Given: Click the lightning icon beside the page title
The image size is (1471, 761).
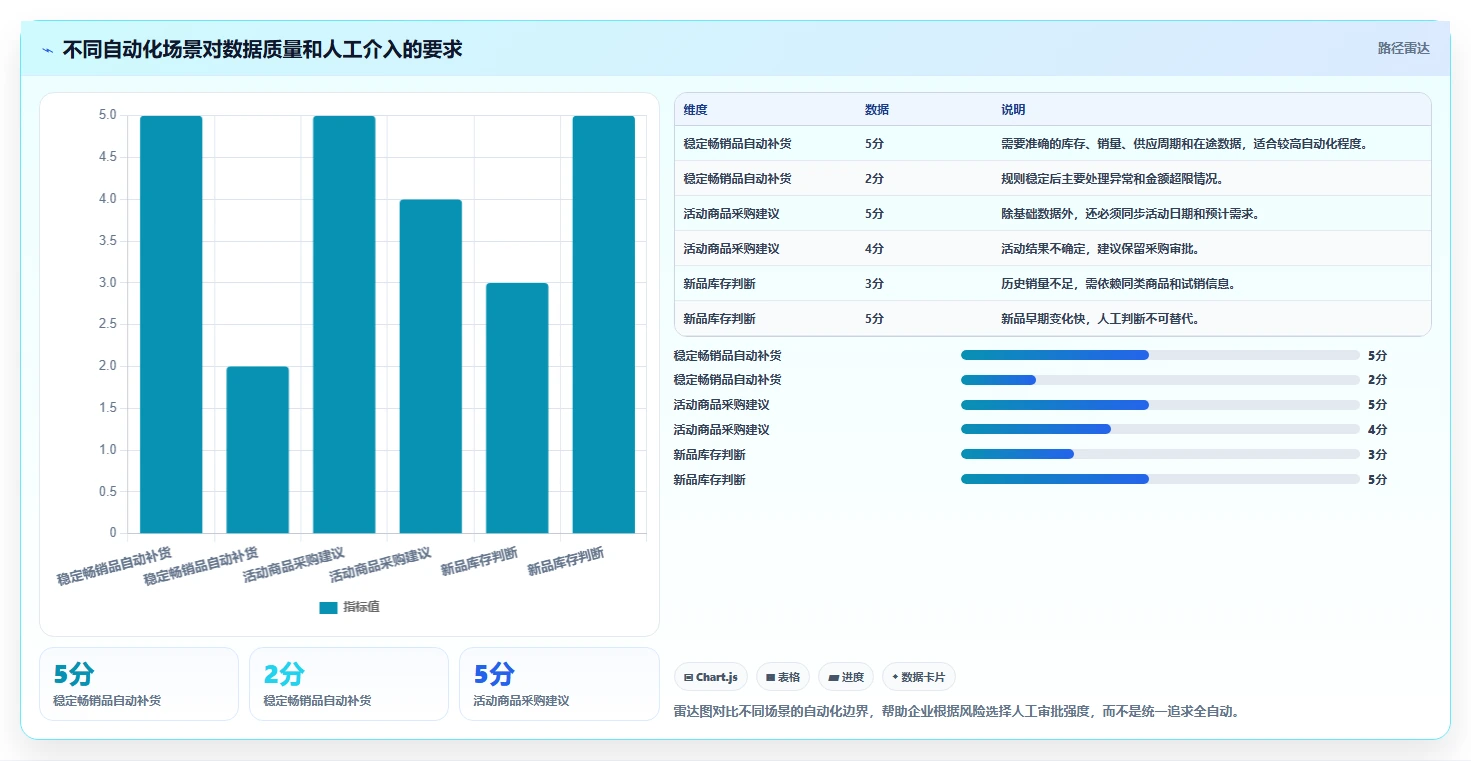Looking at the screenshot, I should (x=47, y=50).
